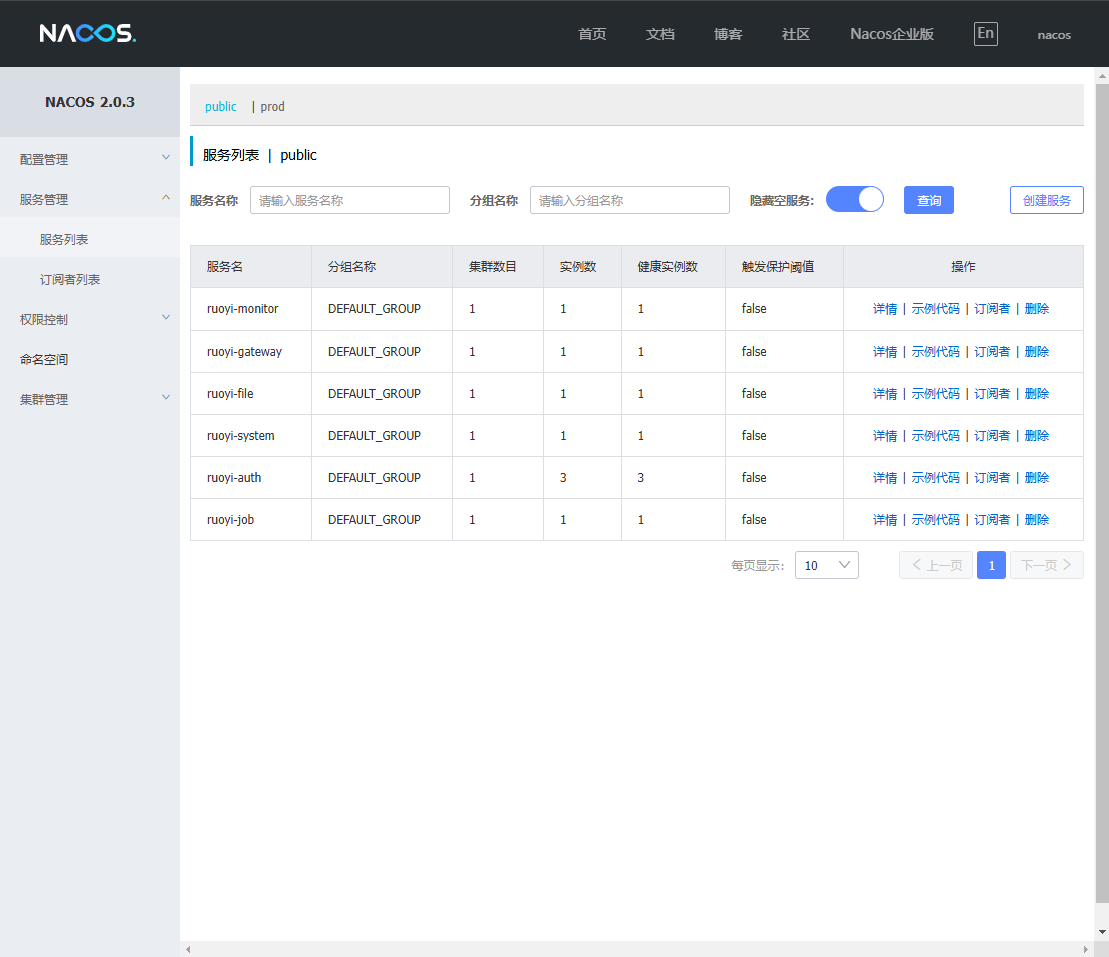
Task: Click the 触发保护阈值 column header
Action: pos(784,267)
